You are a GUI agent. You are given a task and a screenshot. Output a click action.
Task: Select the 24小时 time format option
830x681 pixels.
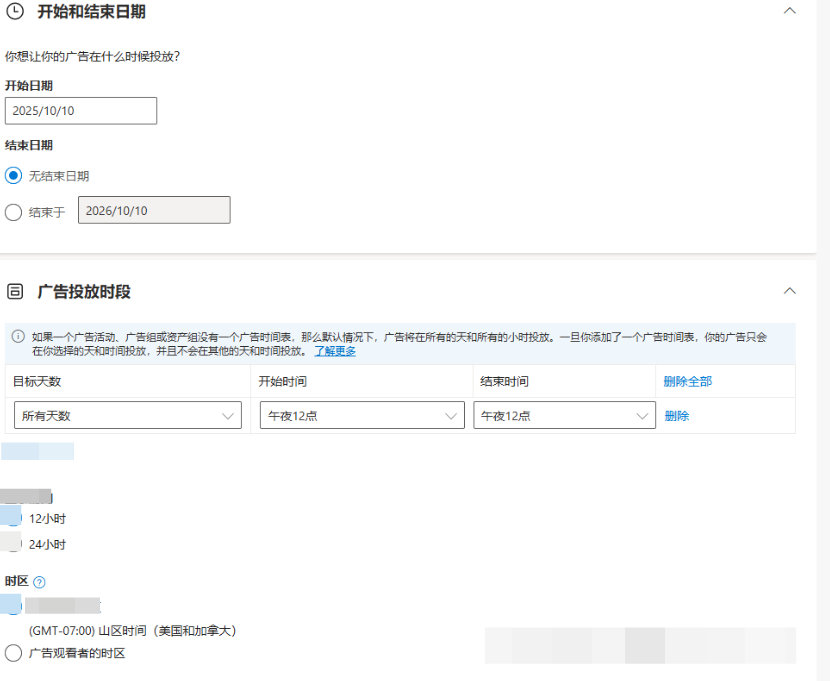point(12,545)
